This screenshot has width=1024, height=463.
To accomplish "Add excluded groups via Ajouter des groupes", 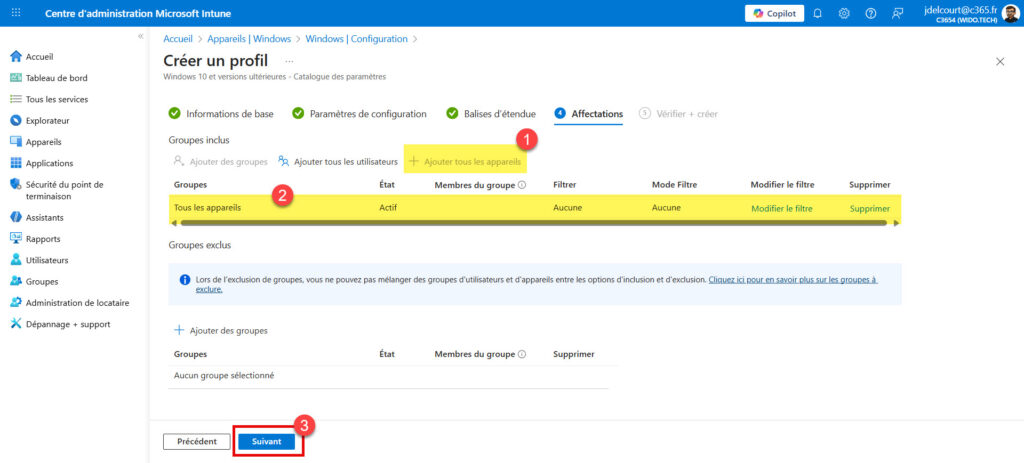I will [221, 330].
